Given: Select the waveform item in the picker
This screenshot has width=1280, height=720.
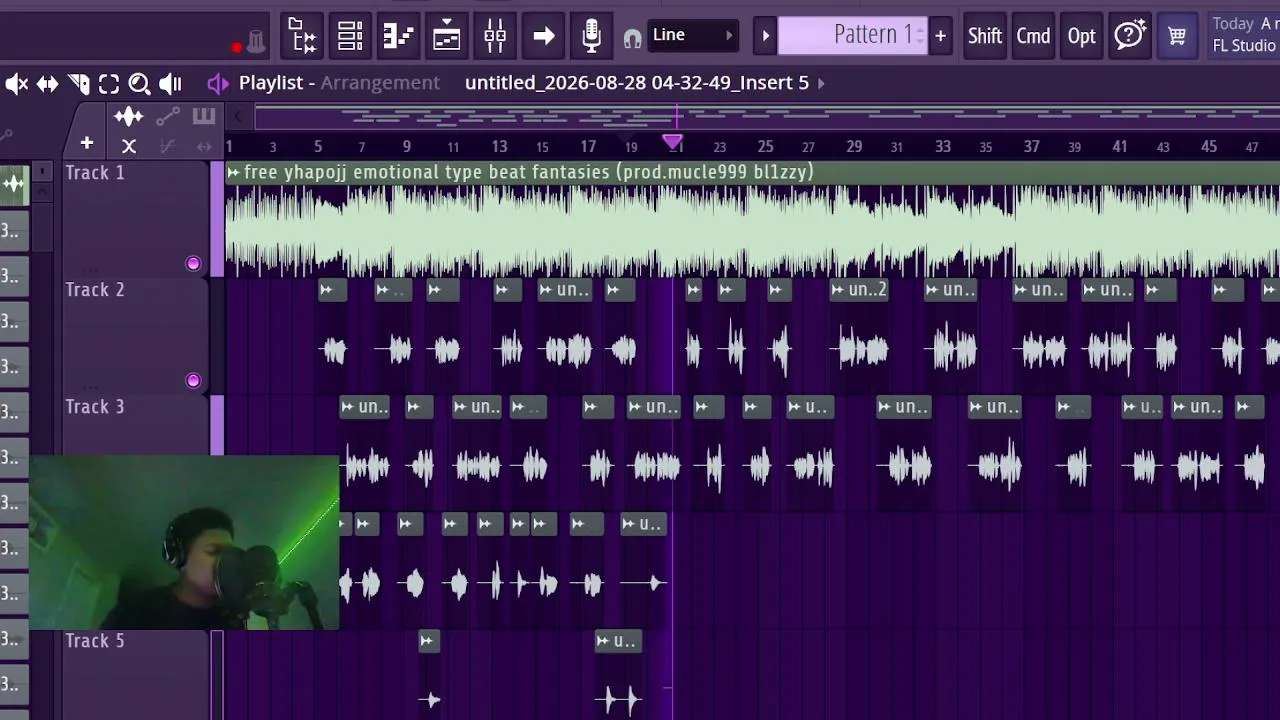Looking at the screenshot, I should pos(14,184).
